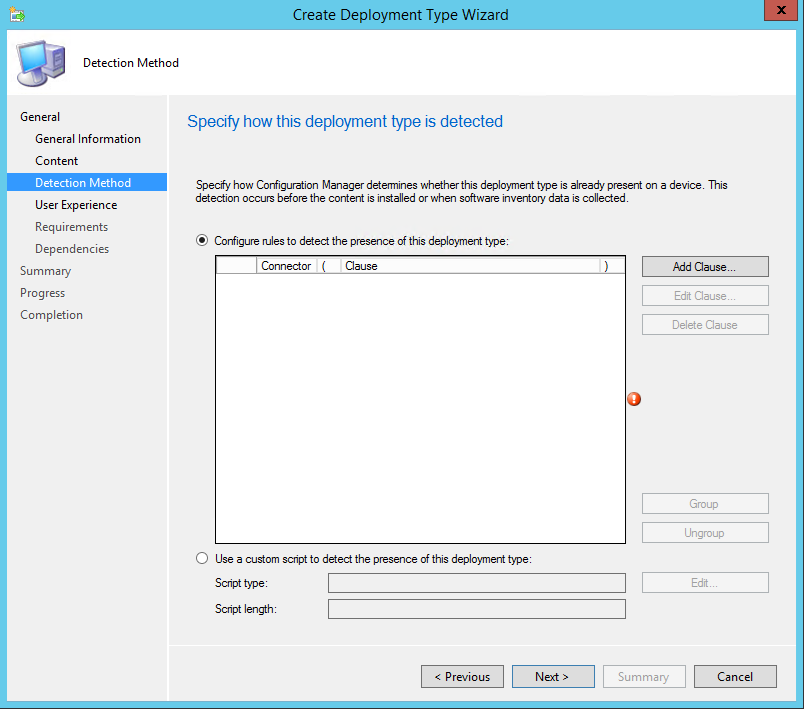Cancel the wizard
This screenshot has height=709, width=804.
[735, 677]
